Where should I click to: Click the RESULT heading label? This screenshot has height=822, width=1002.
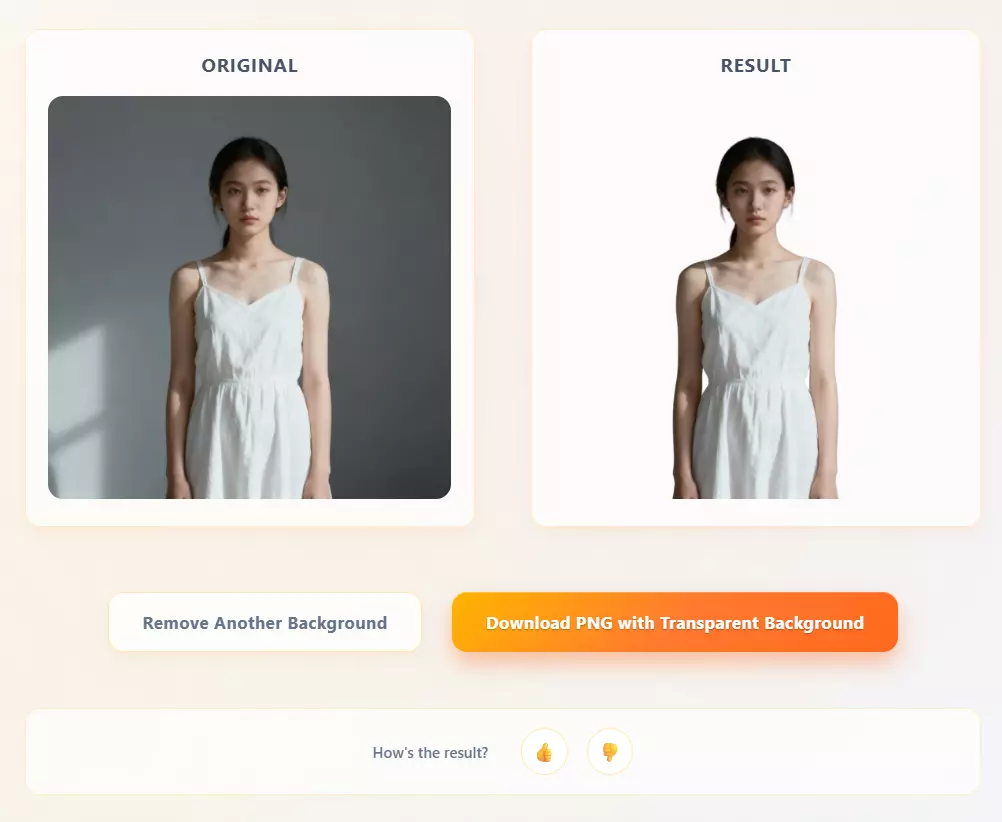coord(756,66)
